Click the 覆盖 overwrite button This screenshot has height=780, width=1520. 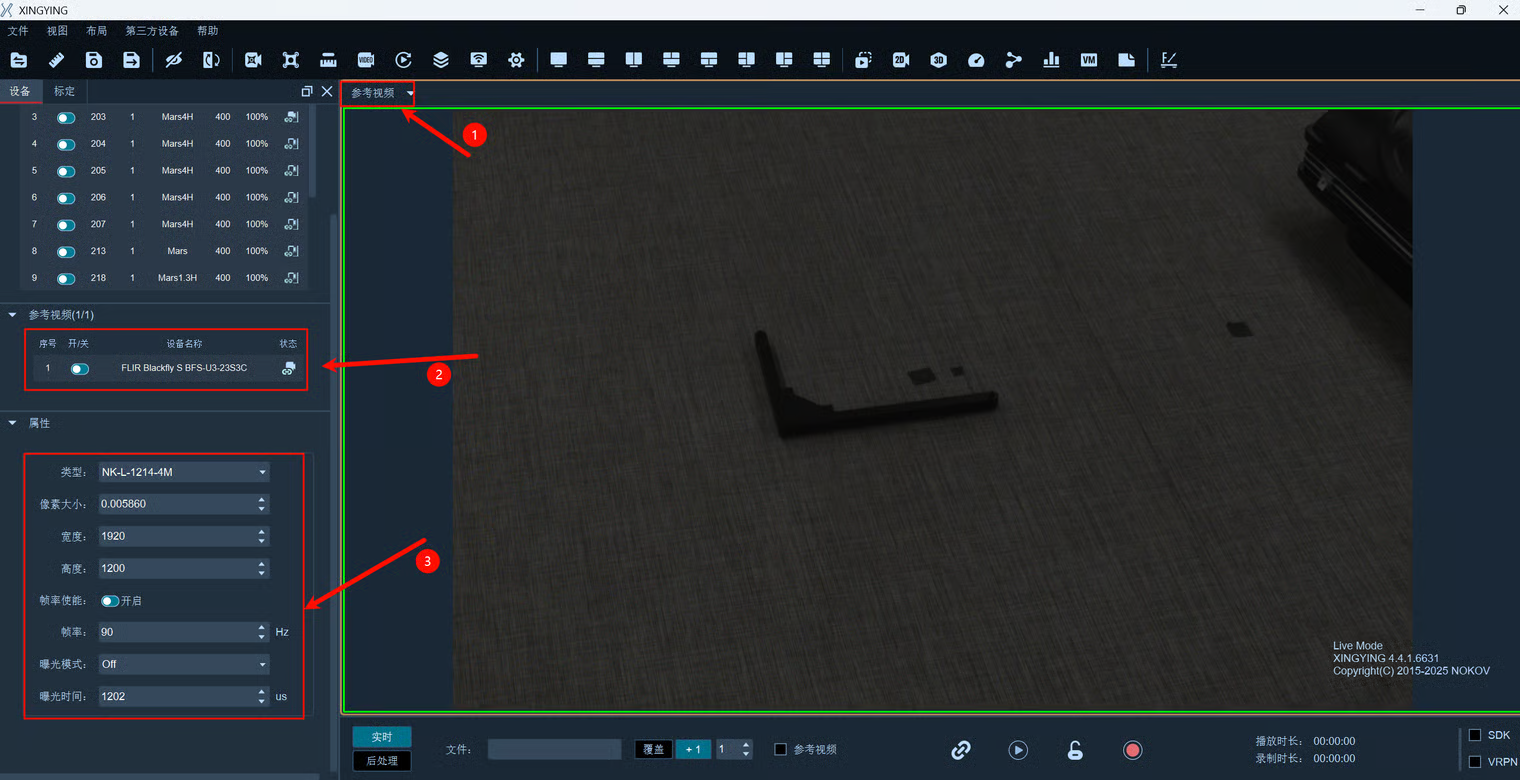point(654,749)
